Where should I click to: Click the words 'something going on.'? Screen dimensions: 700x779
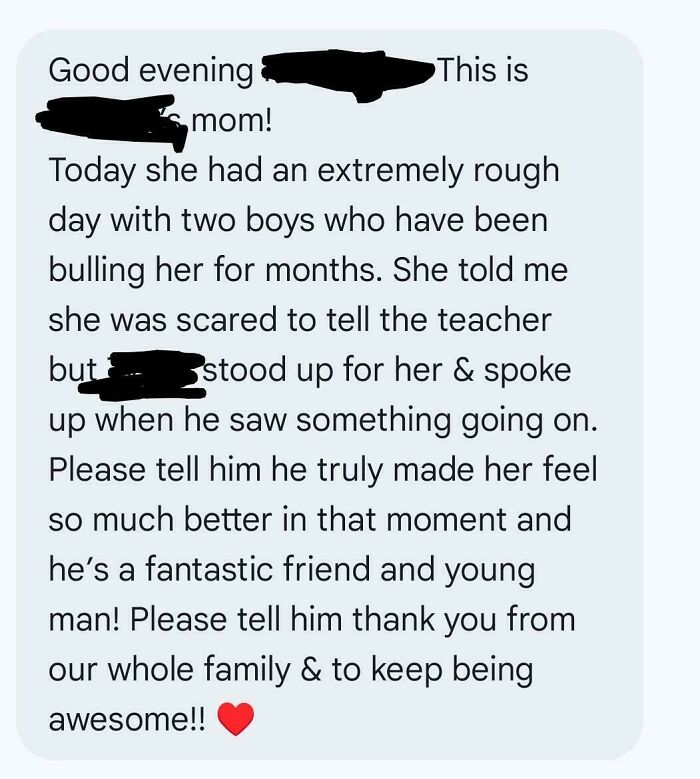click(447, 421)
